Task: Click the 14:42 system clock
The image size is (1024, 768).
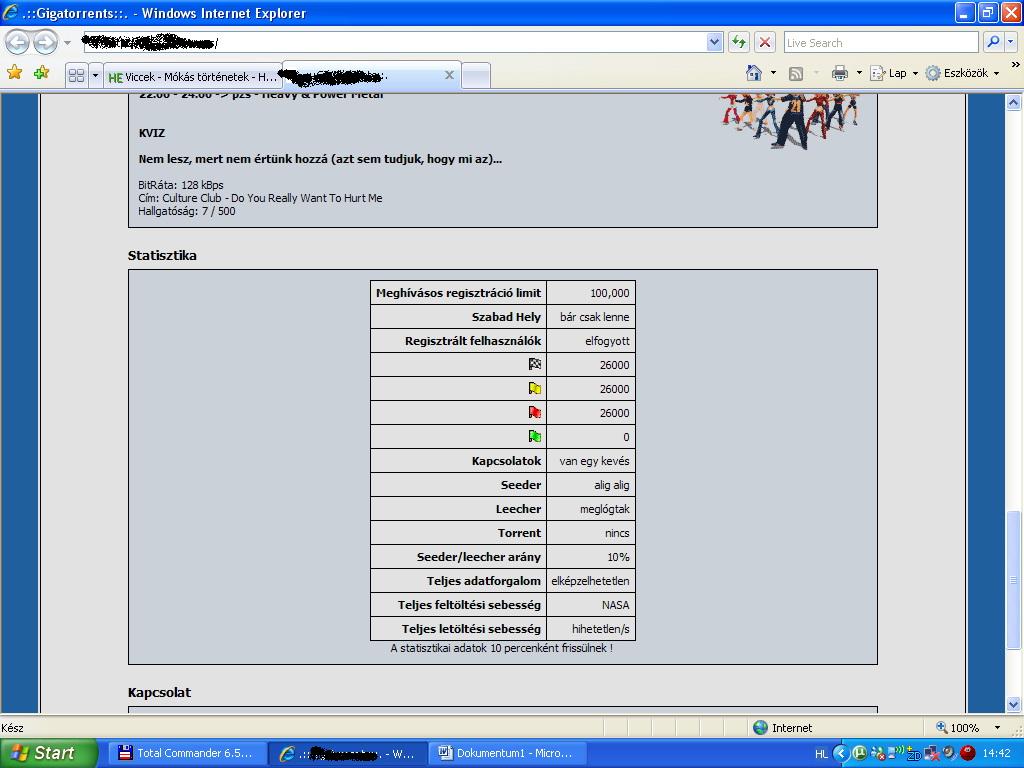Action: 997,754
